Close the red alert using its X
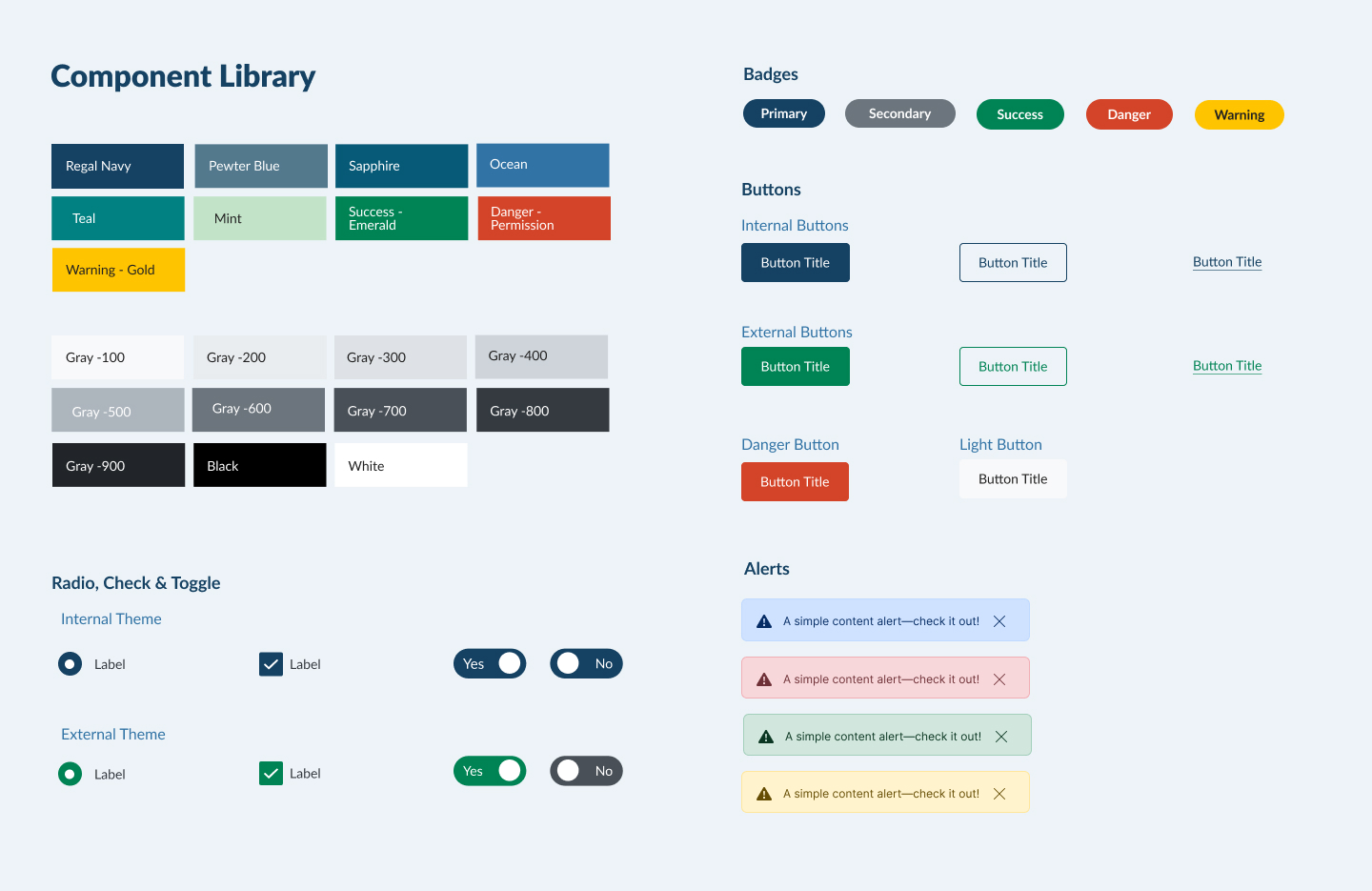This screenshot has width=1372, height=891. click(x=999, y=679)
